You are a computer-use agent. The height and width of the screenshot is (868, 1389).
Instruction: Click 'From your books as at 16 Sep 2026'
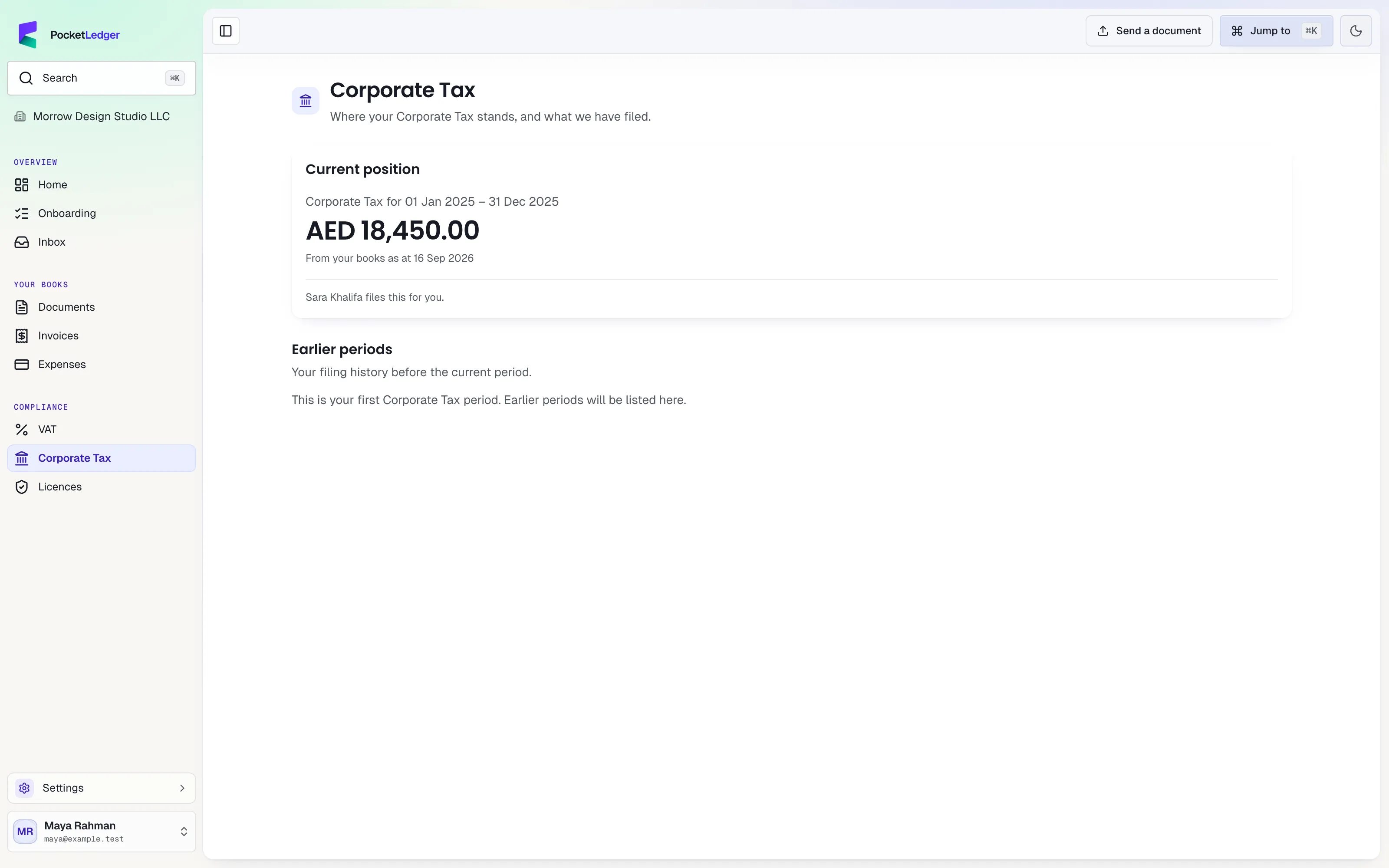[x=390, y=258]
